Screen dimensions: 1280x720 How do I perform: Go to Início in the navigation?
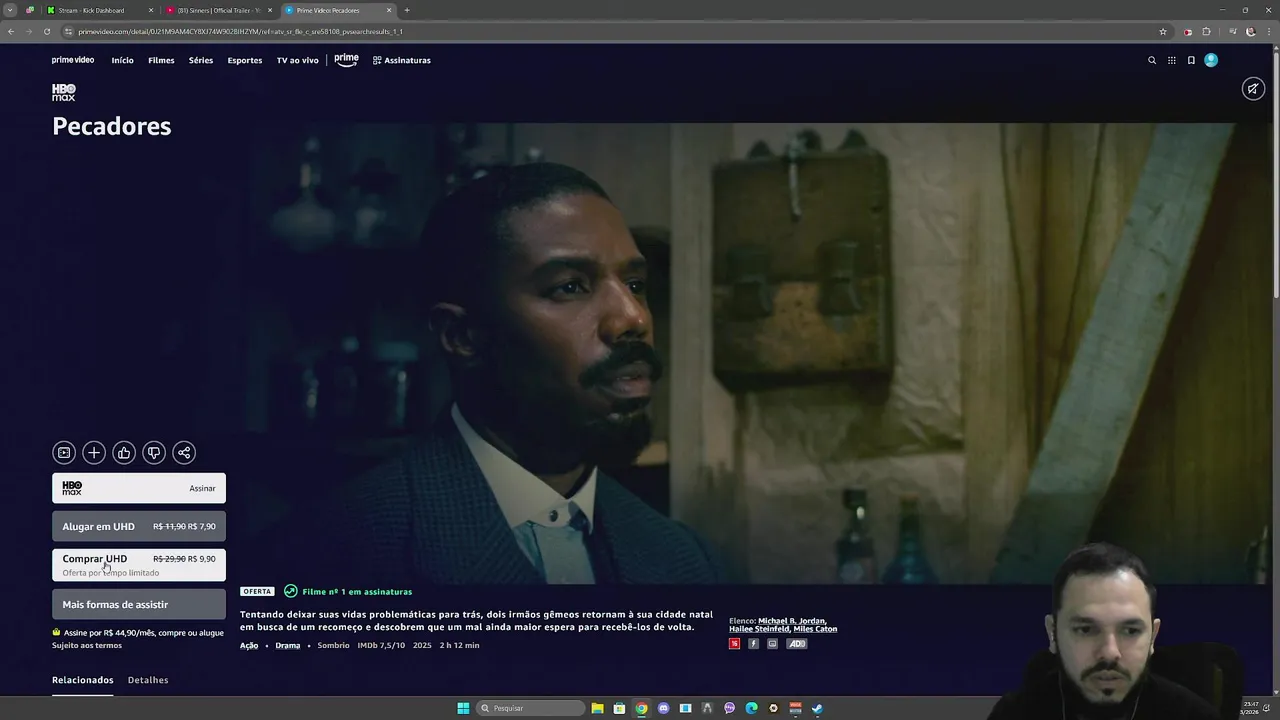click(x=123, y=60)
